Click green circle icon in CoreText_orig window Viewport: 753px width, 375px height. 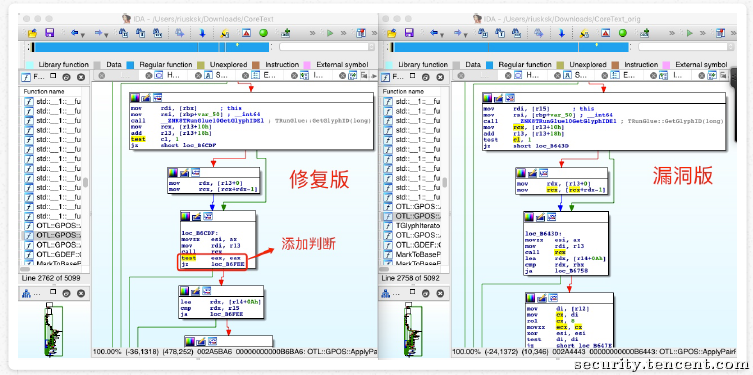point(622,33)
